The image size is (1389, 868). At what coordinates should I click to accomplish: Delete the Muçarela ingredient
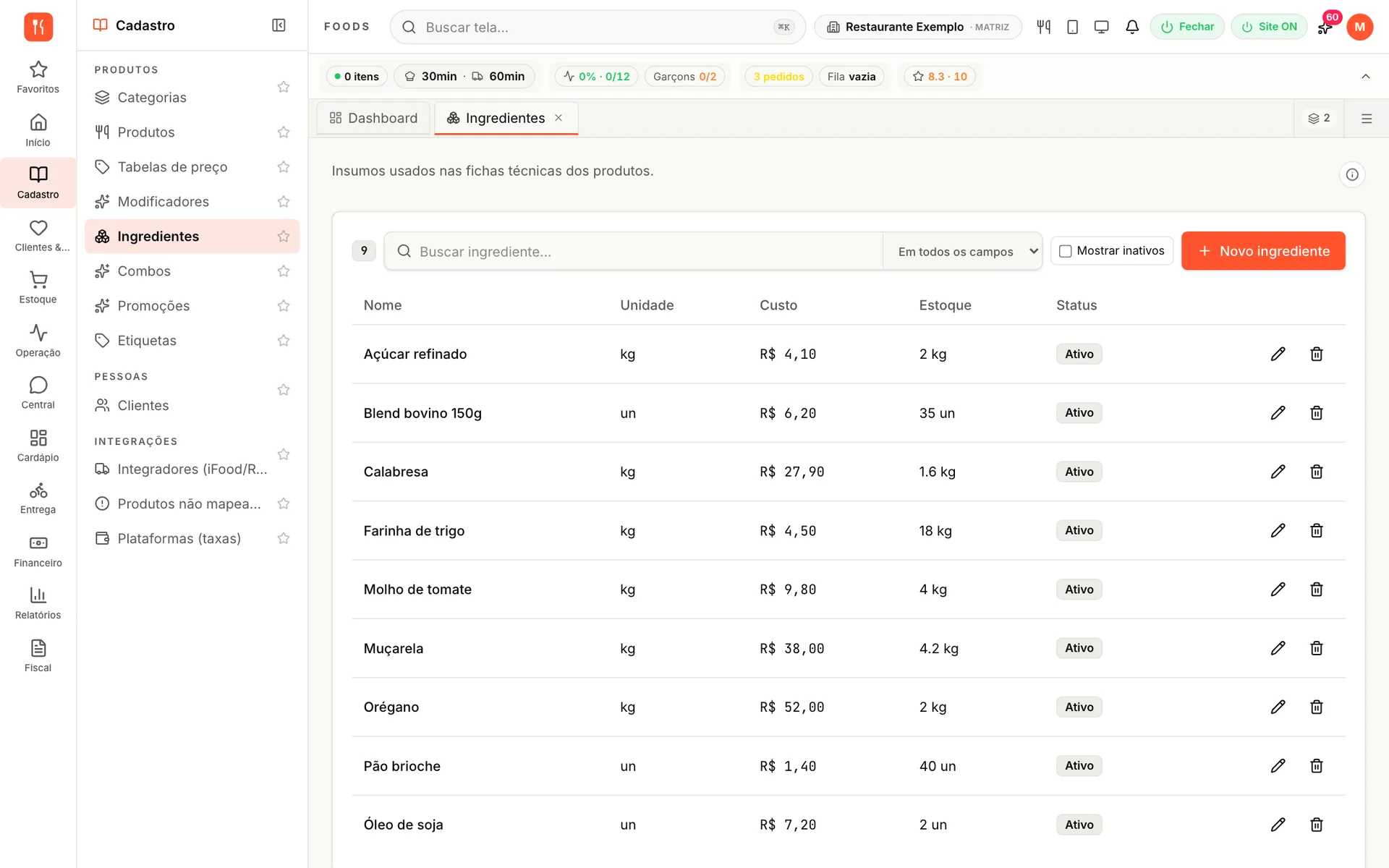pyautogui.click(x=1316, y=648)
